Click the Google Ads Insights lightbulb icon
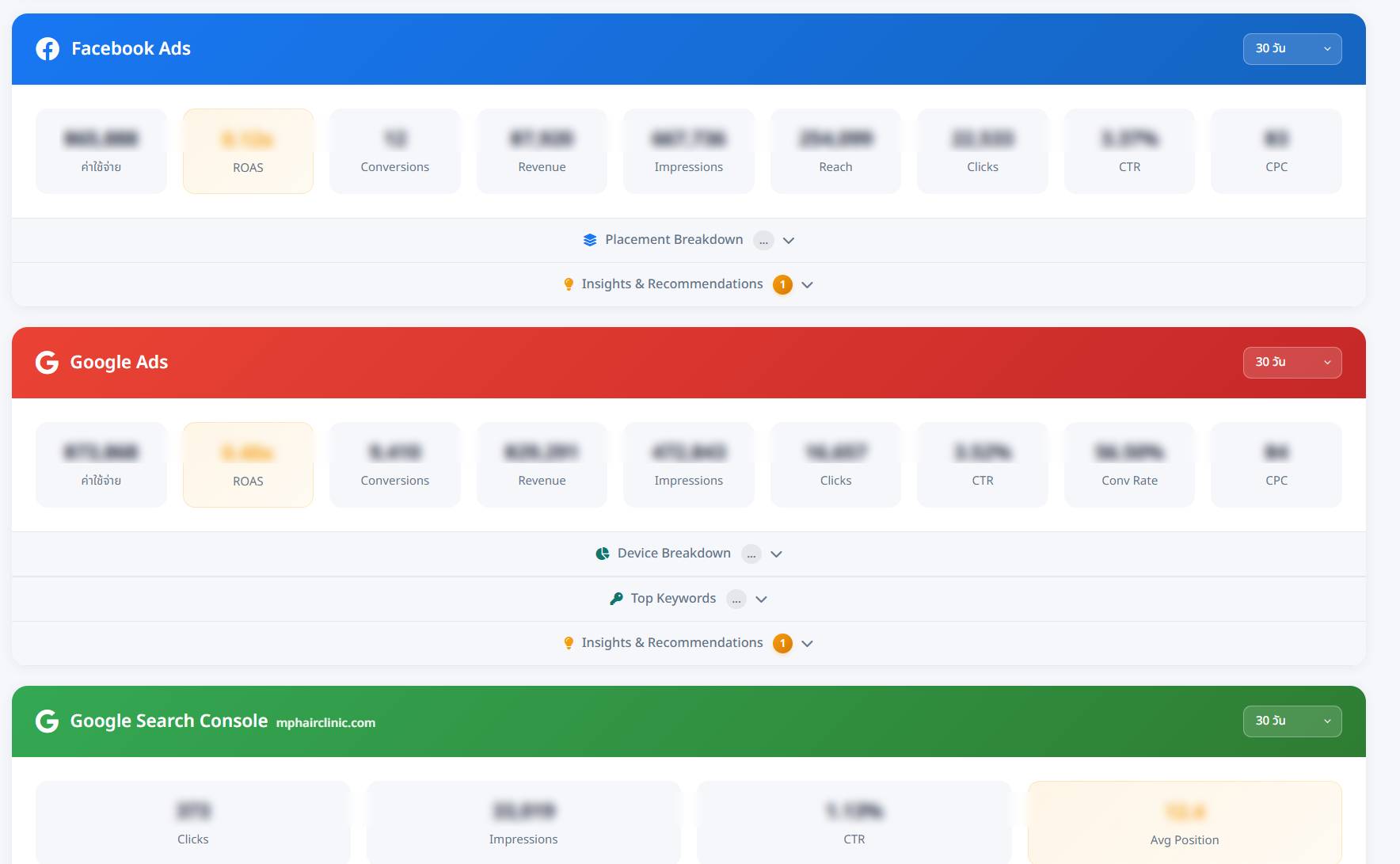The height and width of the screenshot is (864, 1400). click(x=569, y=643)
